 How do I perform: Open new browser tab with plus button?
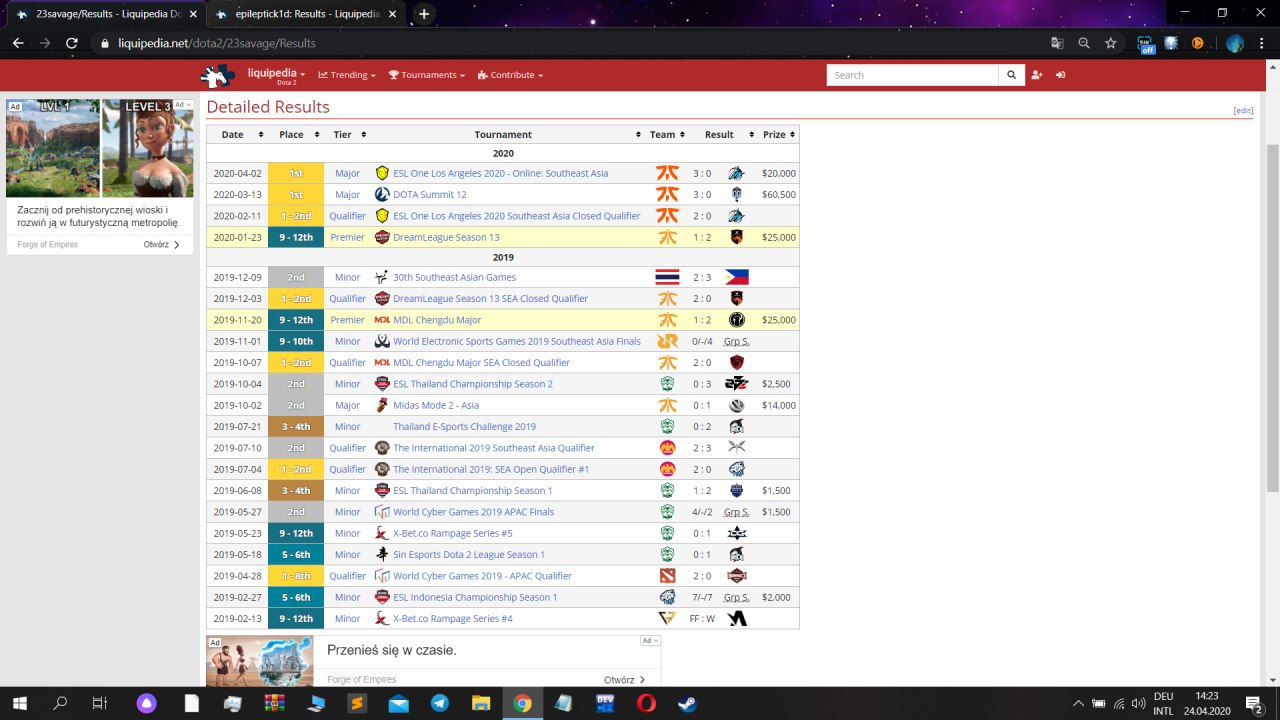tap(424, 14)
